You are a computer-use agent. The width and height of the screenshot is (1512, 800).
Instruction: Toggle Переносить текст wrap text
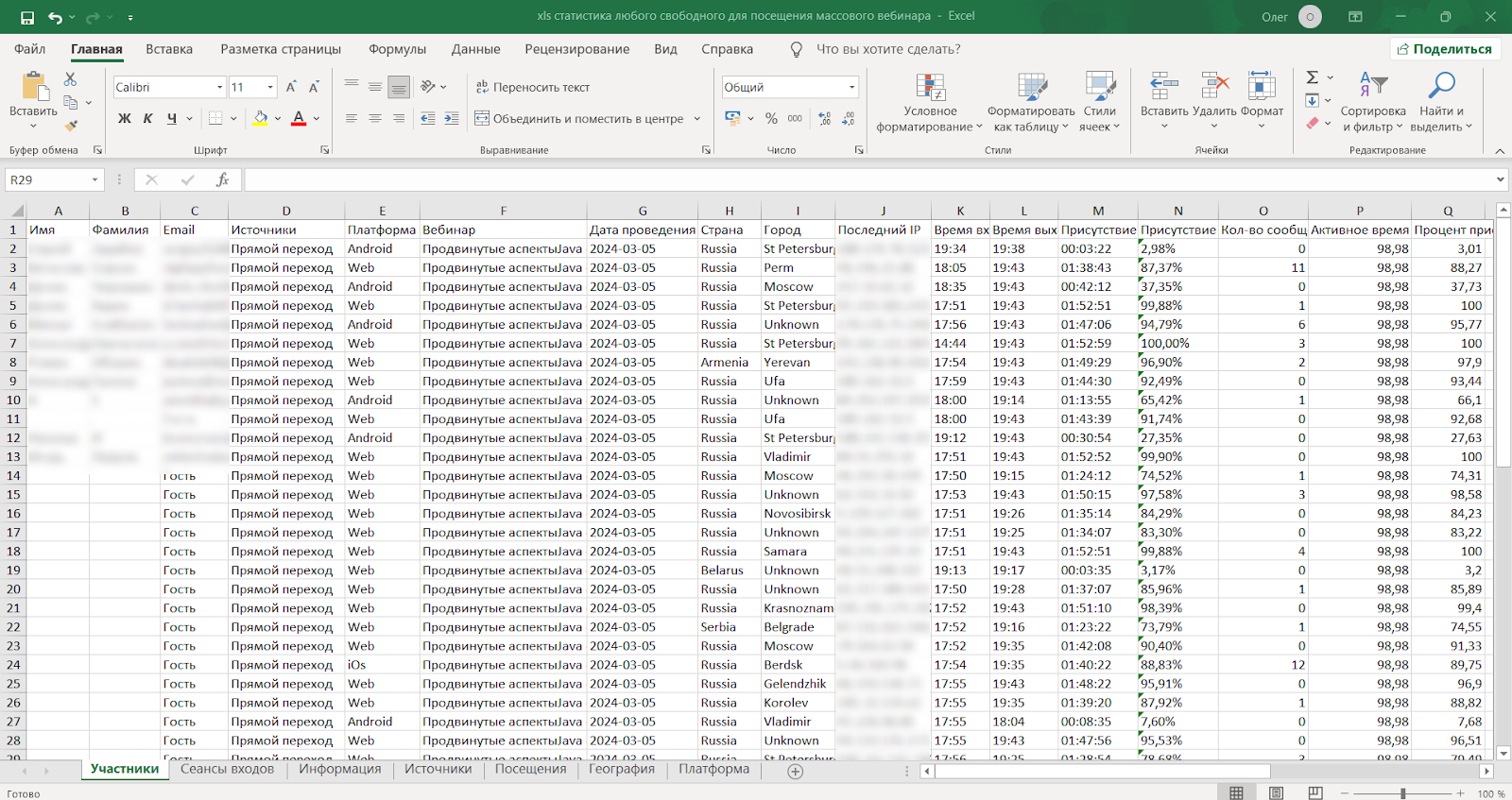533,87
